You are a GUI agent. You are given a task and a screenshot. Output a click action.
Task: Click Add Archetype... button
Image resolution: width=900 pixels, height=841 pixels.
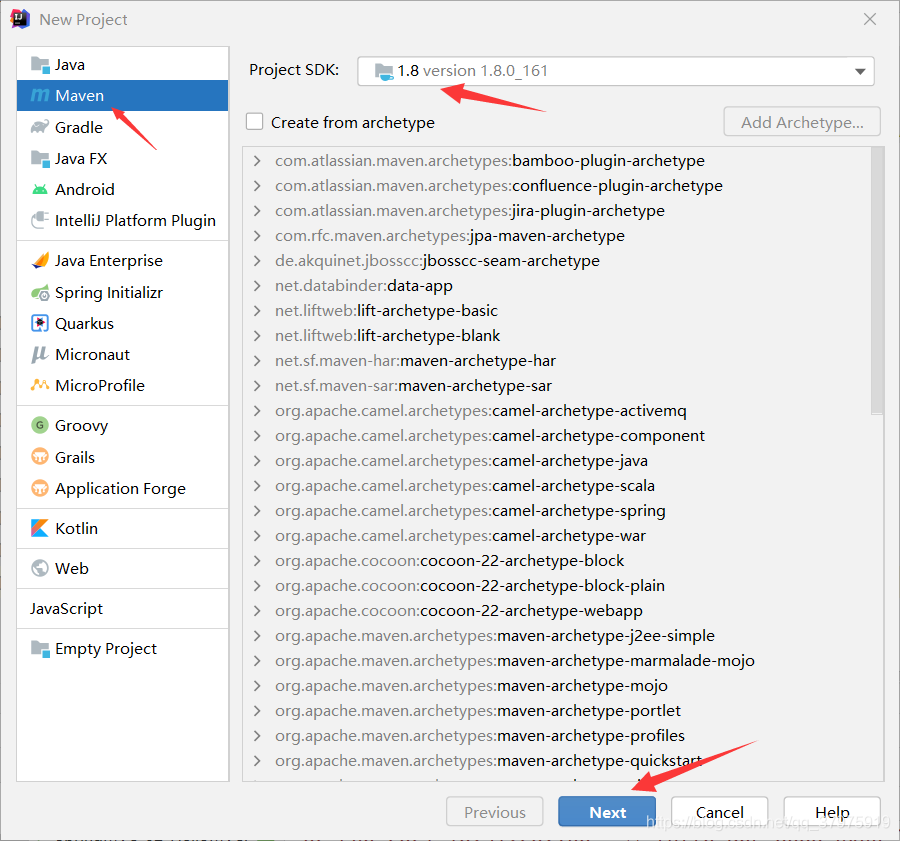tap(802, 122)
